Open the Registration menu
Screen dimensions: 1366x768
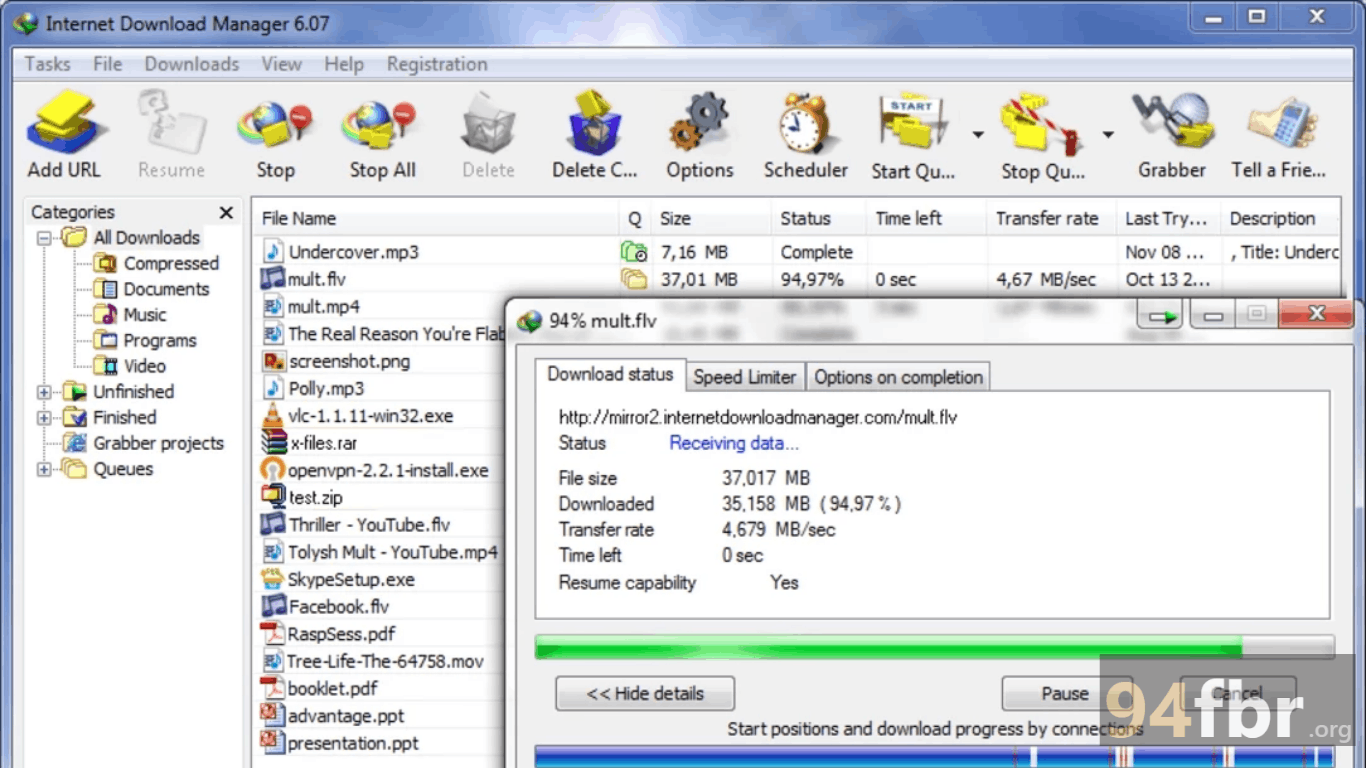pyautogui.click(x=437, y=64)
